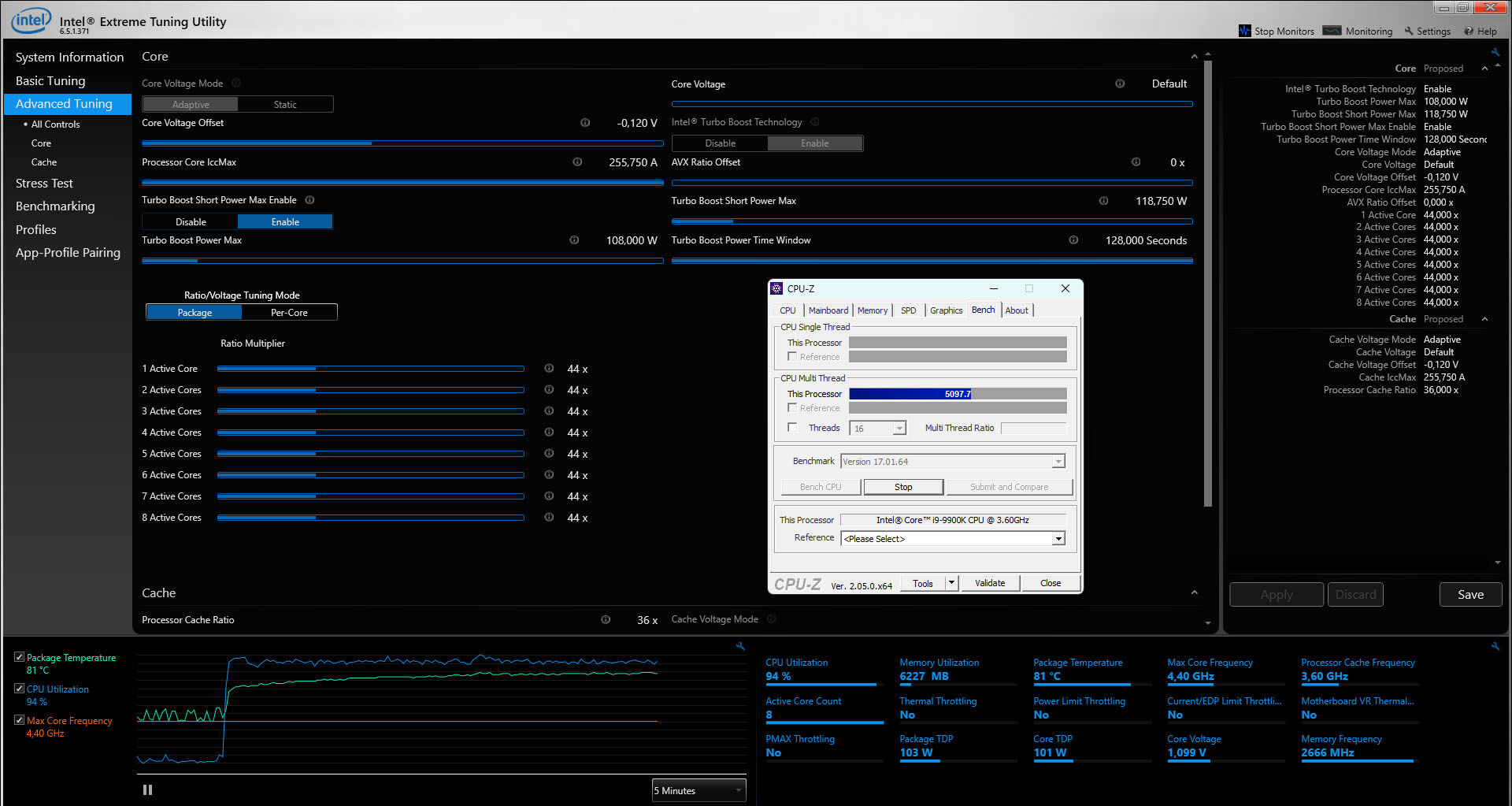Click info icon next to Core Voltage Offset

click(585, 123)
